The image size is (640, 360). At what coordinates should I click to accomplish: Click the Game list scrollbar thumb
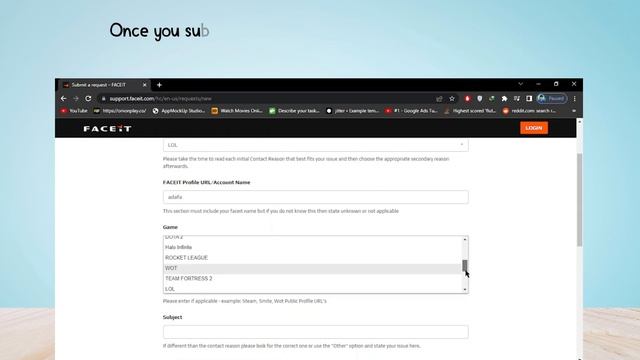(x=465, y=265)
